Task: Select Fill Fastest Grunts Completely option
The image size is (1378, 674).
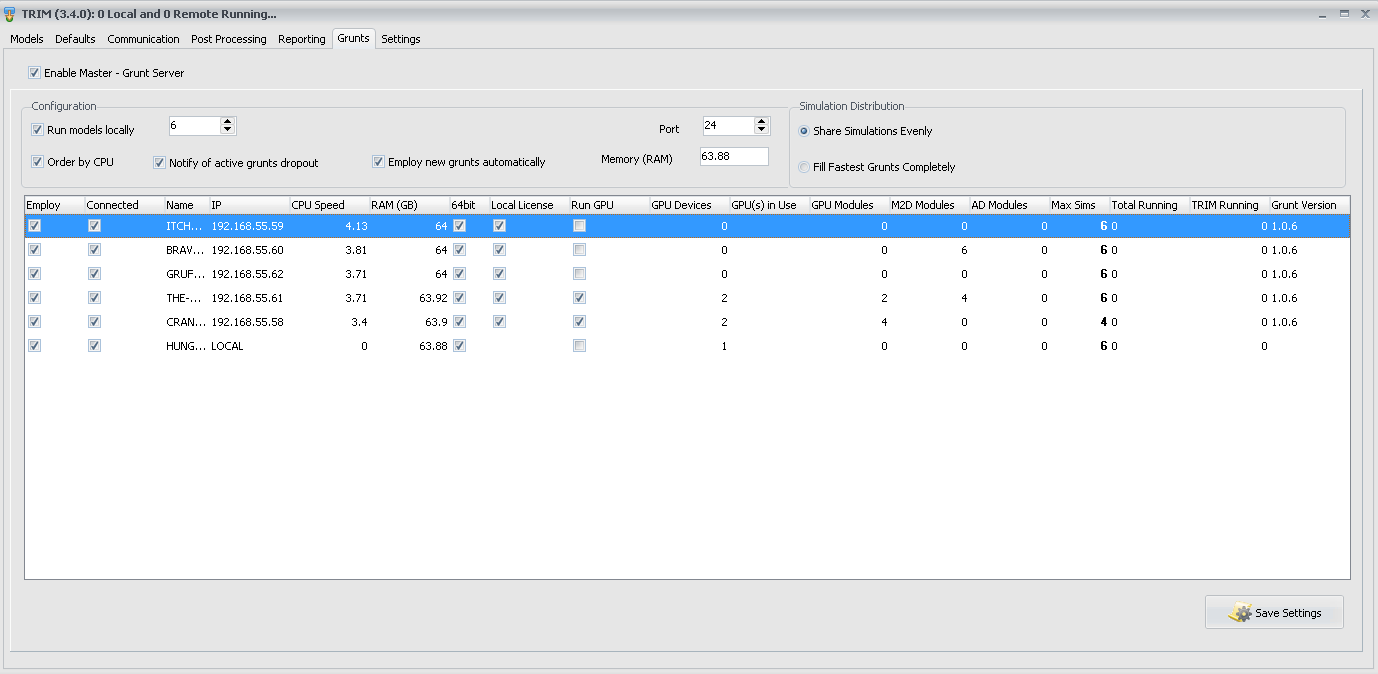Action: 805,167
